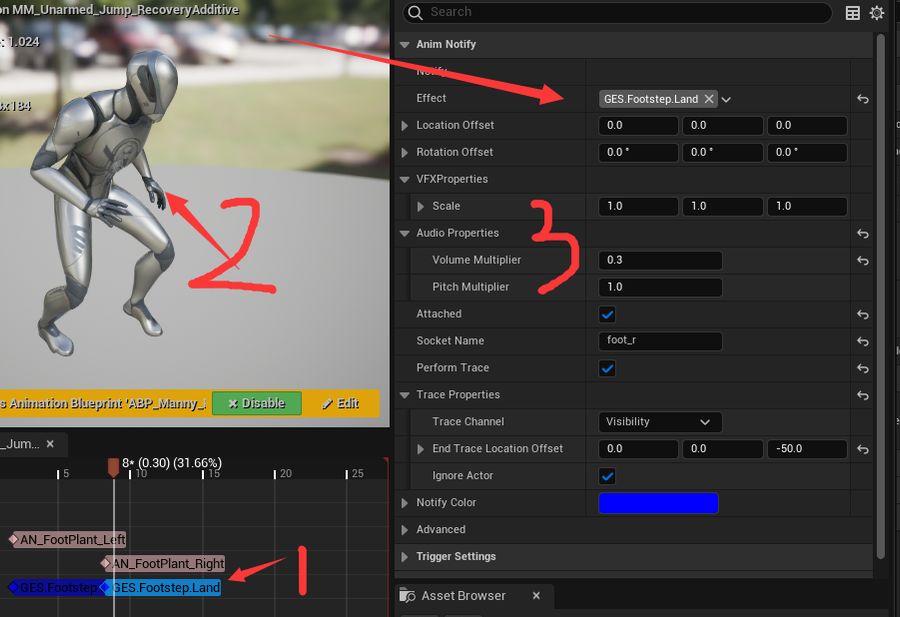Close the Asset Browser tab
900x617 pixels.
(536, 596)
